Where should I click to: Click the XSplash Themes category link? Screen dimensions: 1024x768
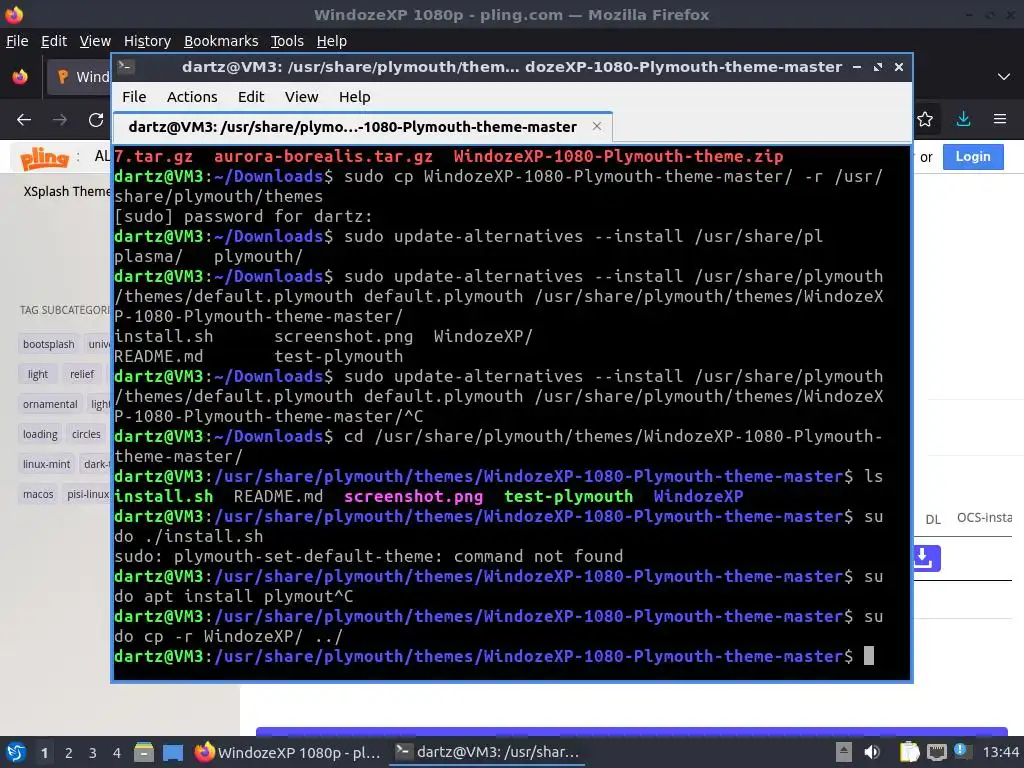pos(67,191)
